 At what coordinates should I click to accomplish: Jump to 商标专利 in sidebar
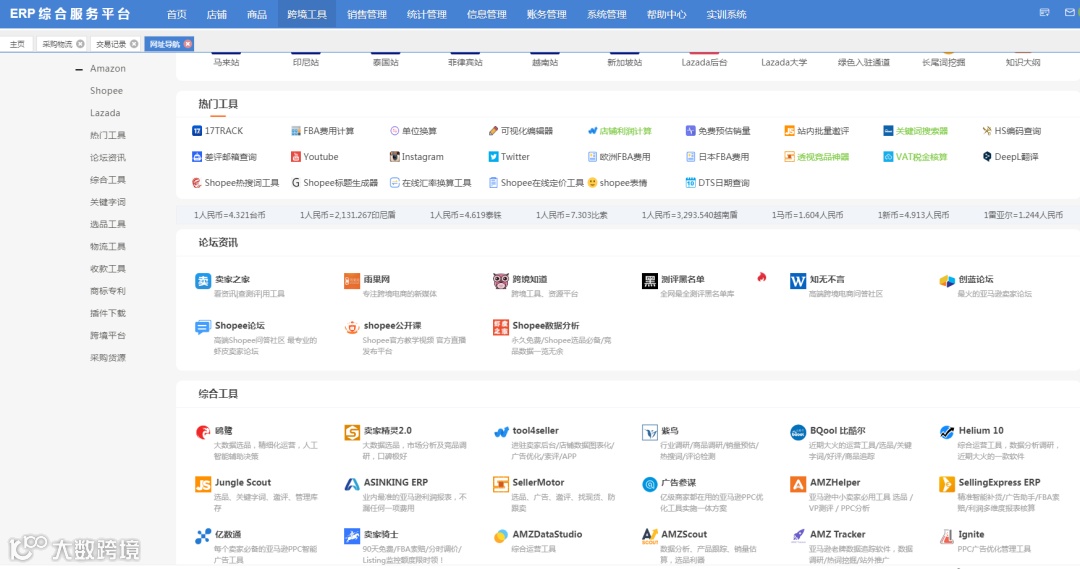tap(108, 291)
